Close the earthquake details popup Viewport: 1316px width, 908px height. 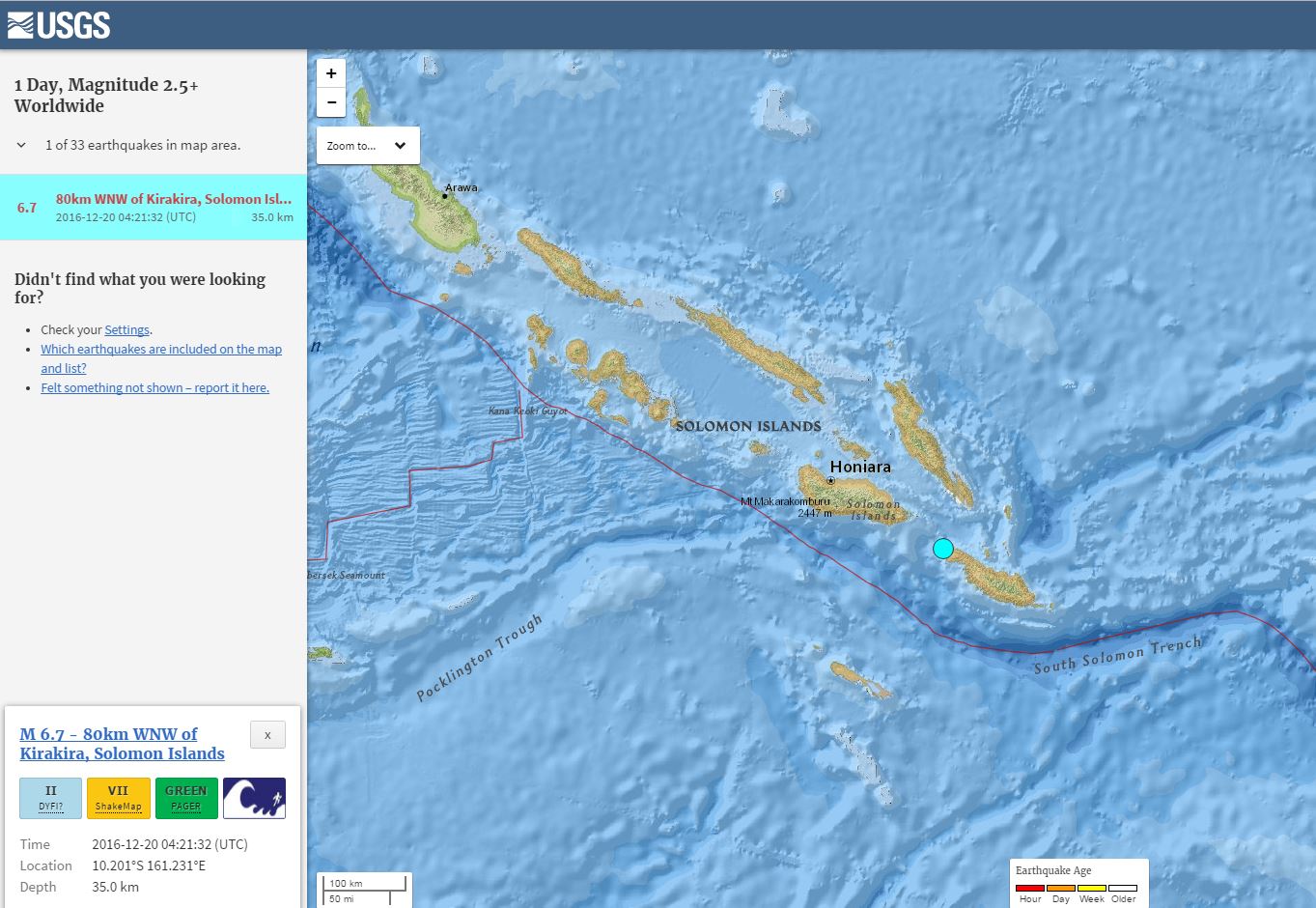click(267, 735)
